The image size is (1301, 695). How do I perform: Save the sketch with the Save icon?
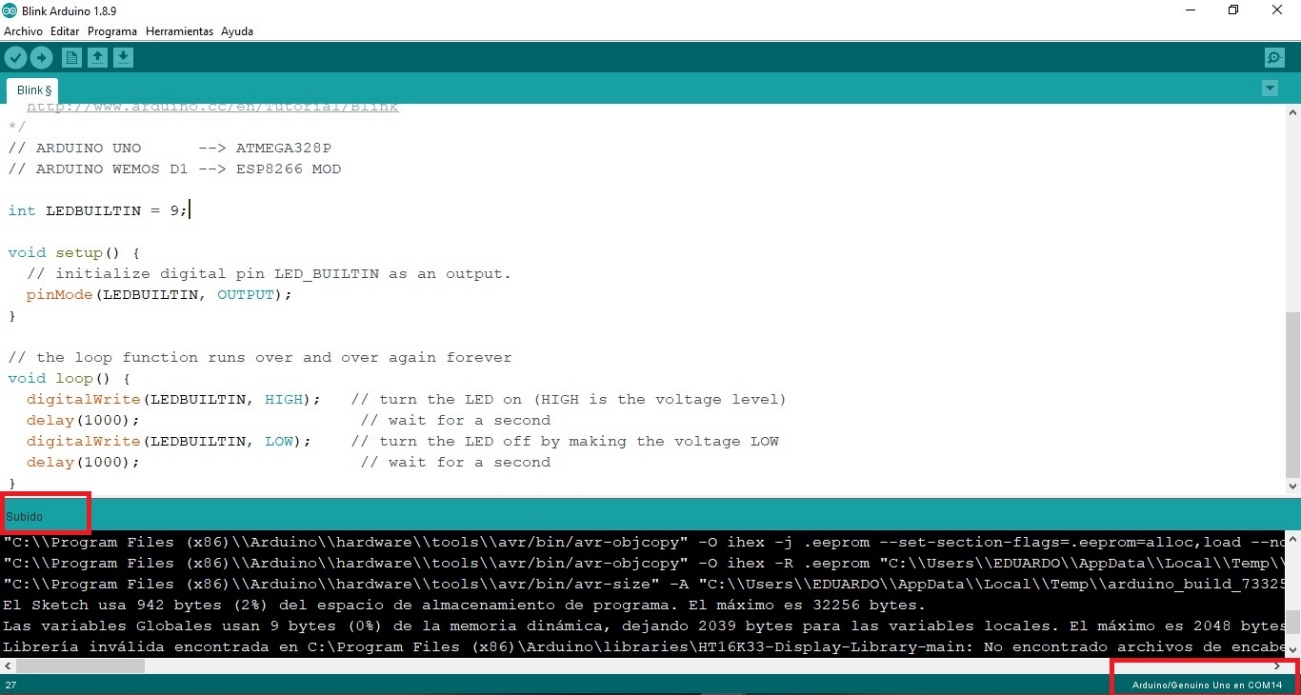pyautogui.click(x=123, y=58)
